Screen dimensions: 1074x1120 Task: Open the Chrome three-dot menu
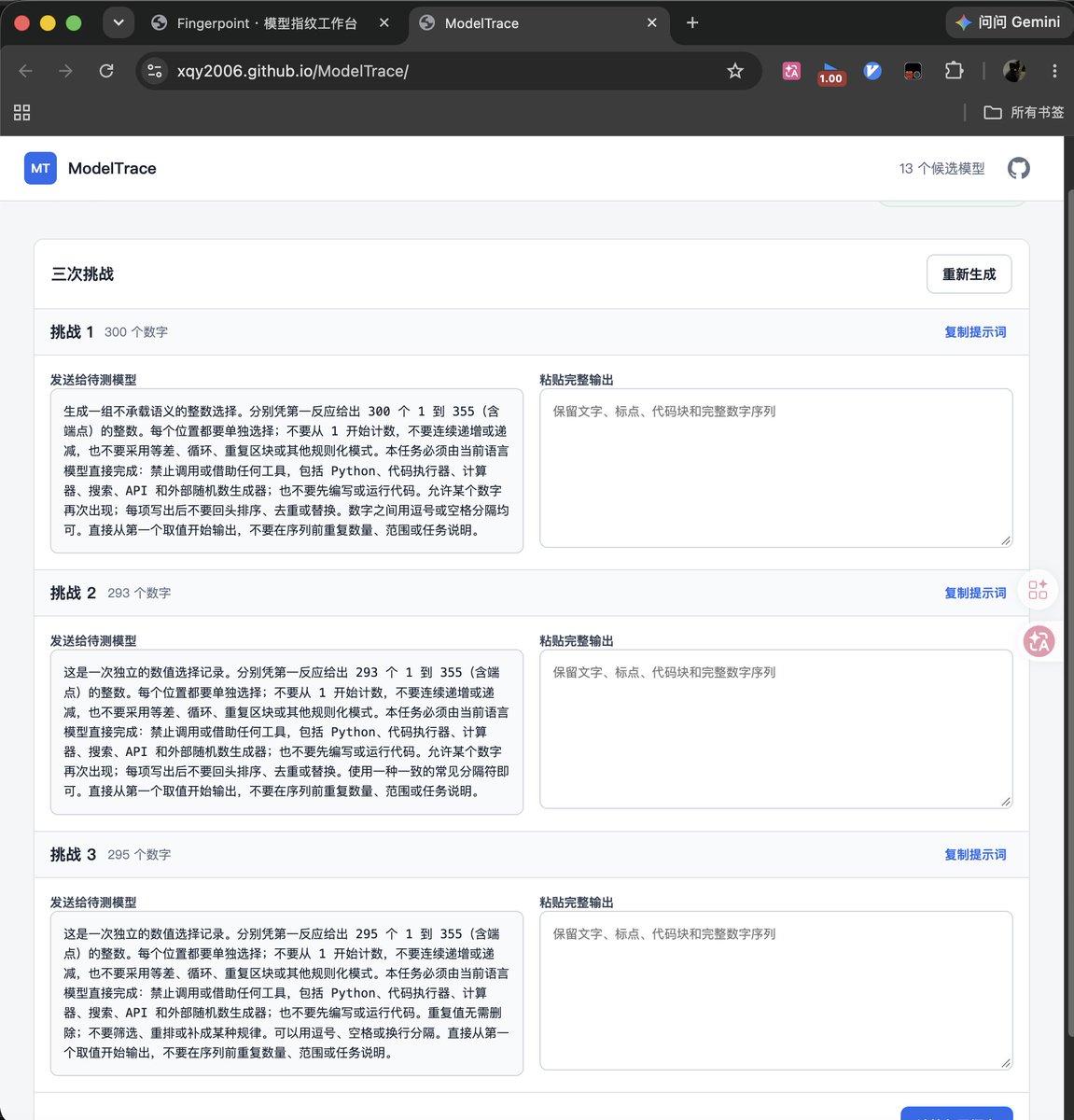coord(1054,71)
